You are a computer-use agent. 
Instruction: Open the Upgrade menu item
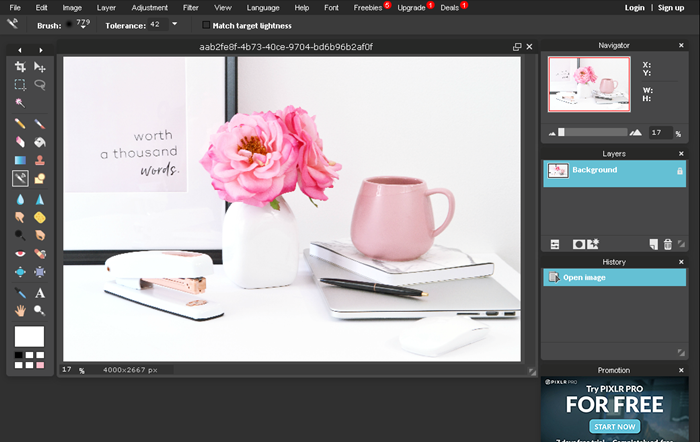[411, 8]
